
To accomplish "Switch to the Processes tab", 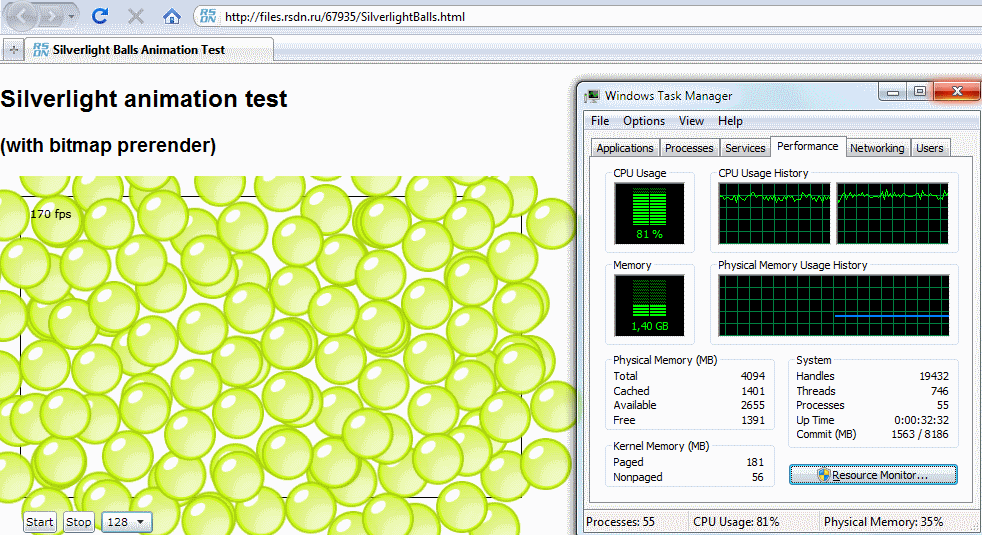I will point(689,148).
